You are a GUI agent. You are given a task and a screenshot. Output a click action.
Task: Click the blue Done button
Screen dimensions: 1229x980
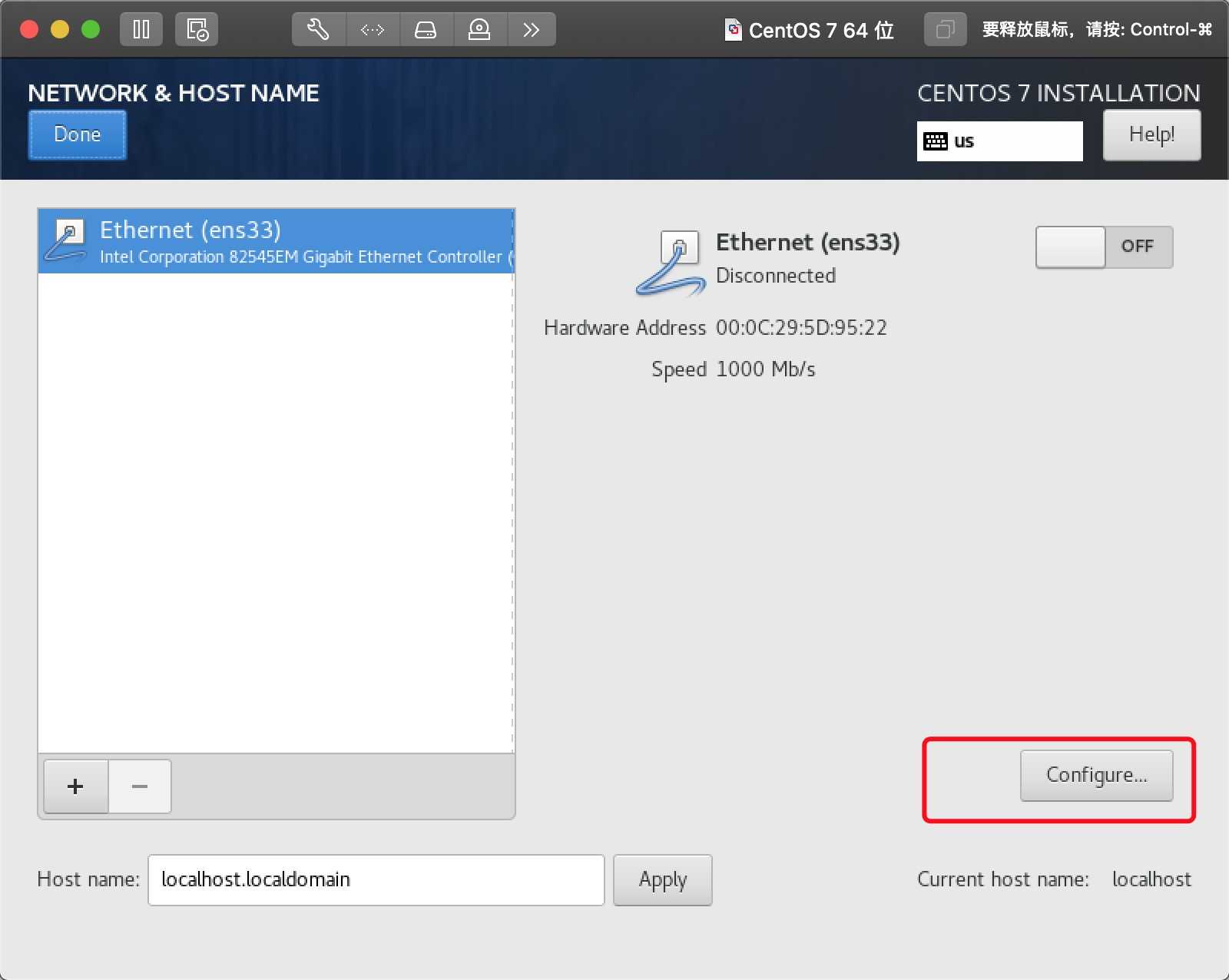click(78, 134)
